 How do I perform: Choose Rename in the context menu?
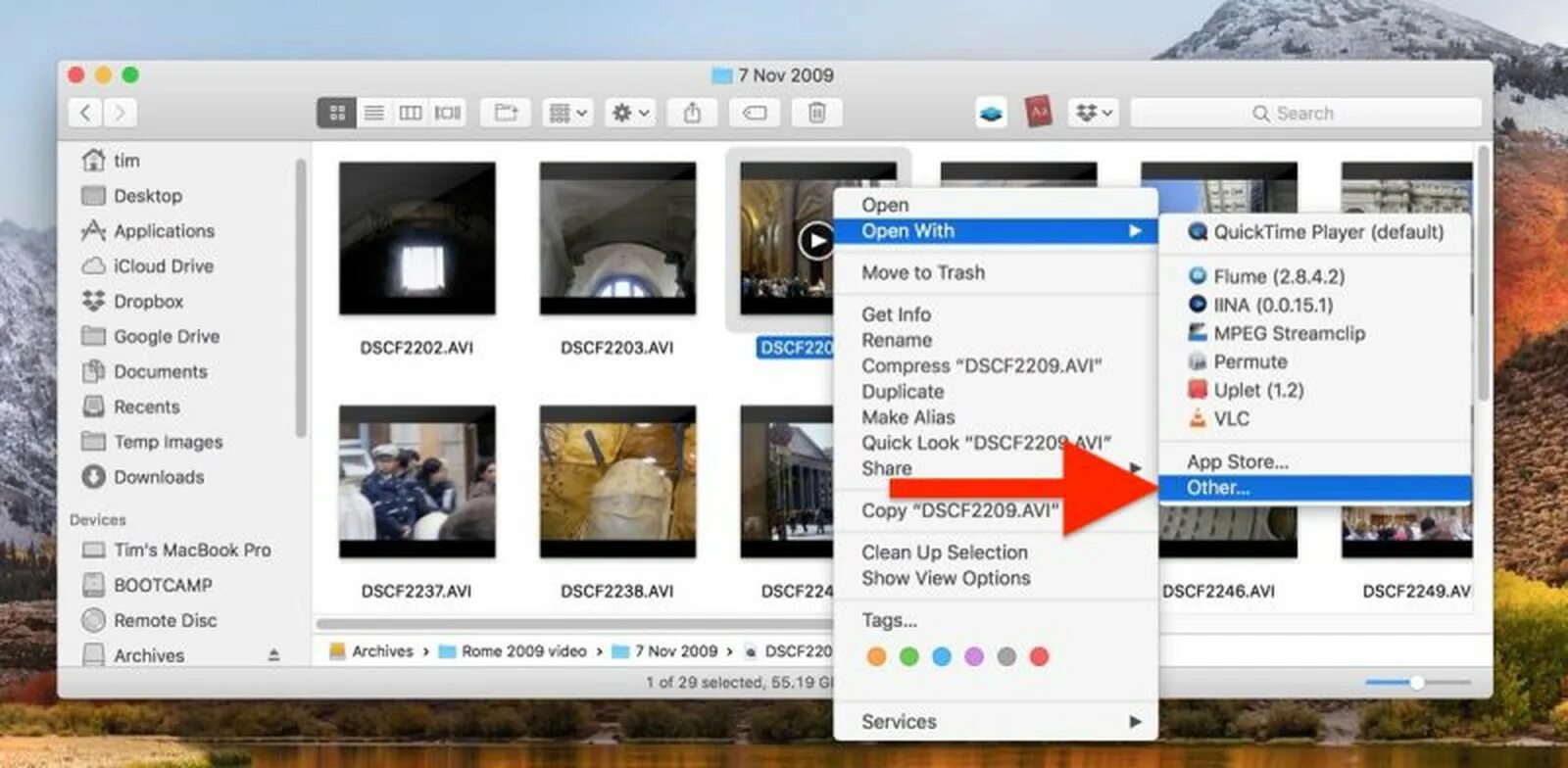(897, 340)
